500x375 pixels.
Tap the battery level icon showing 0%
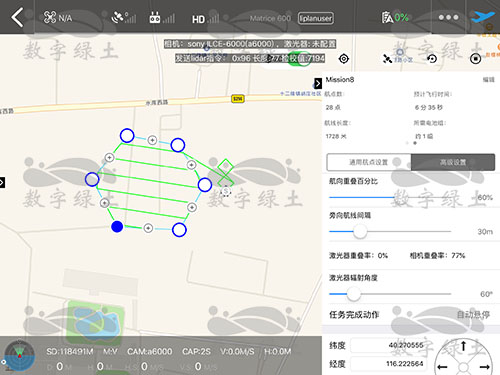[395, 17]
